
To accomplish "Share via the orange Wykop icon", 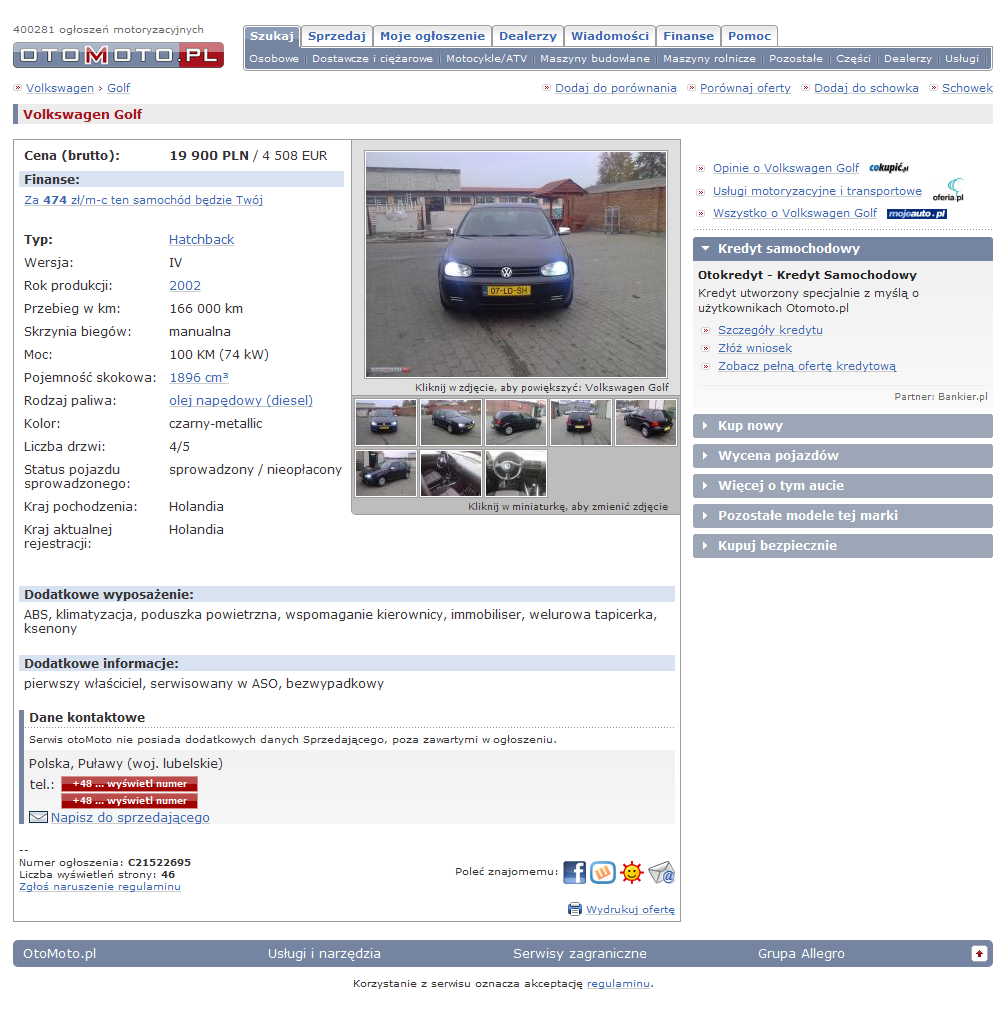I will (603, 873).
